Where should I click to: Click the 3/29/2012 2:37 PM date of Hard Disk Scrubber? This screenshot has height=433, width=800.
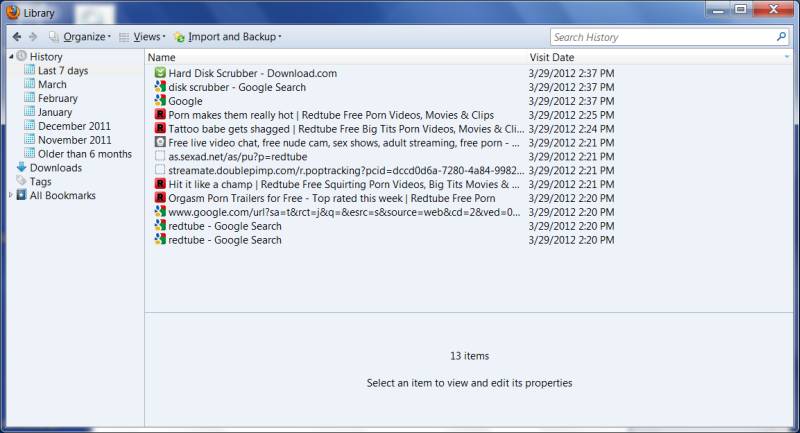pyautogui.click(x=571, y=73)
